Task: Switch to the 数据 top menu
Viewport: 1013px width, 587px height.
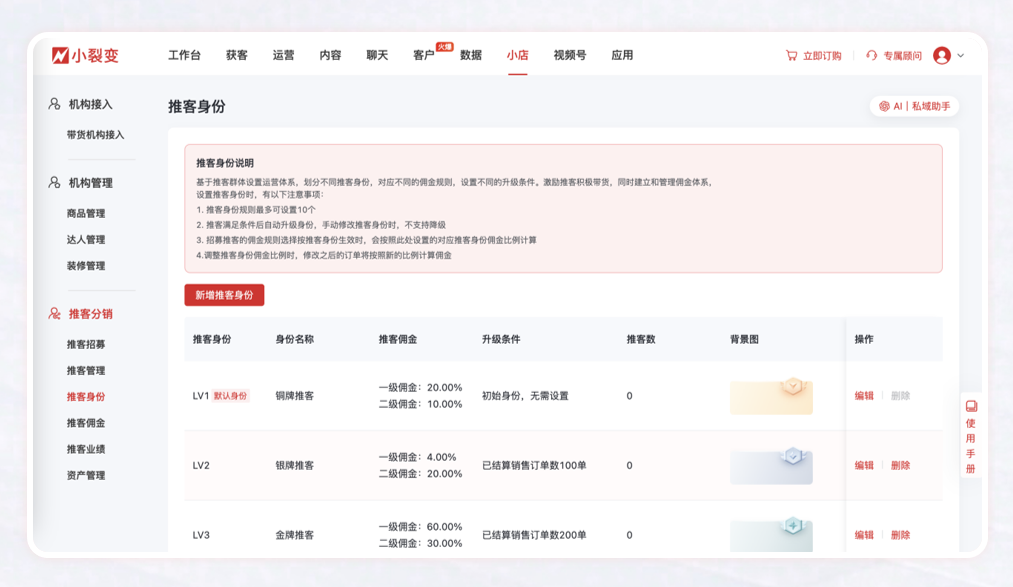Action: point(471,56)
